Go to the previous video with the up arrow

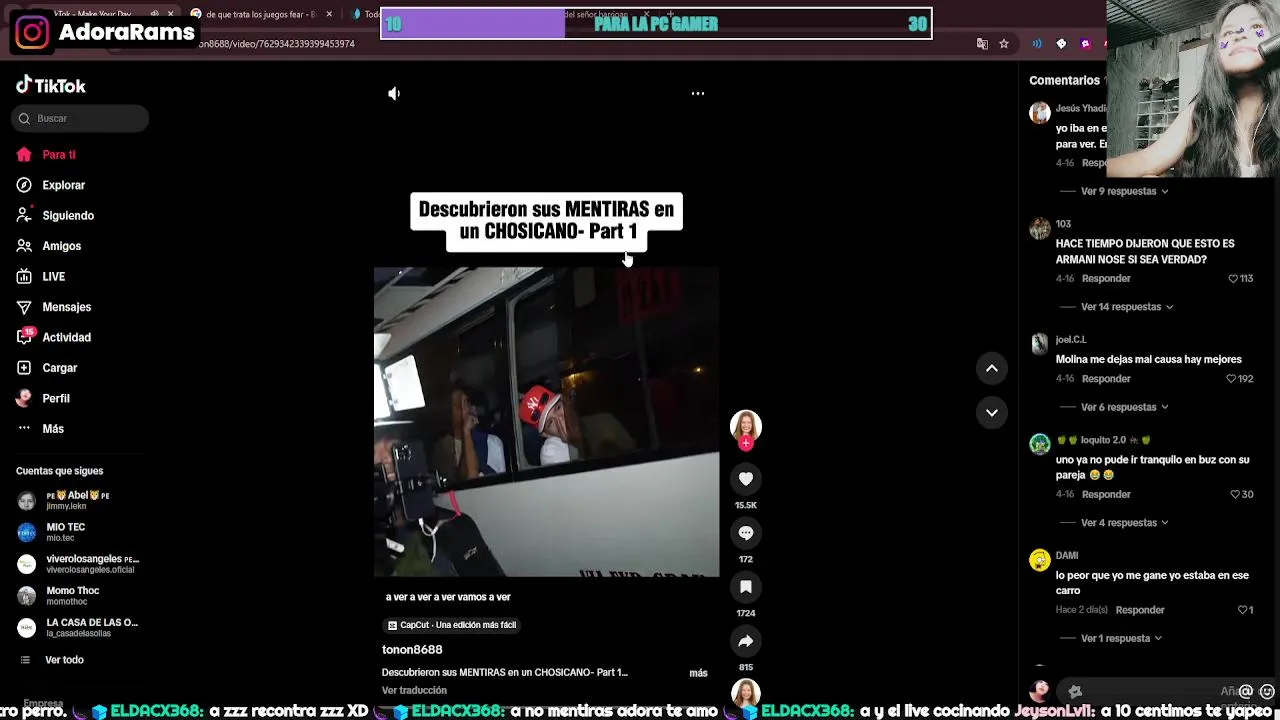tap(992, 368)
